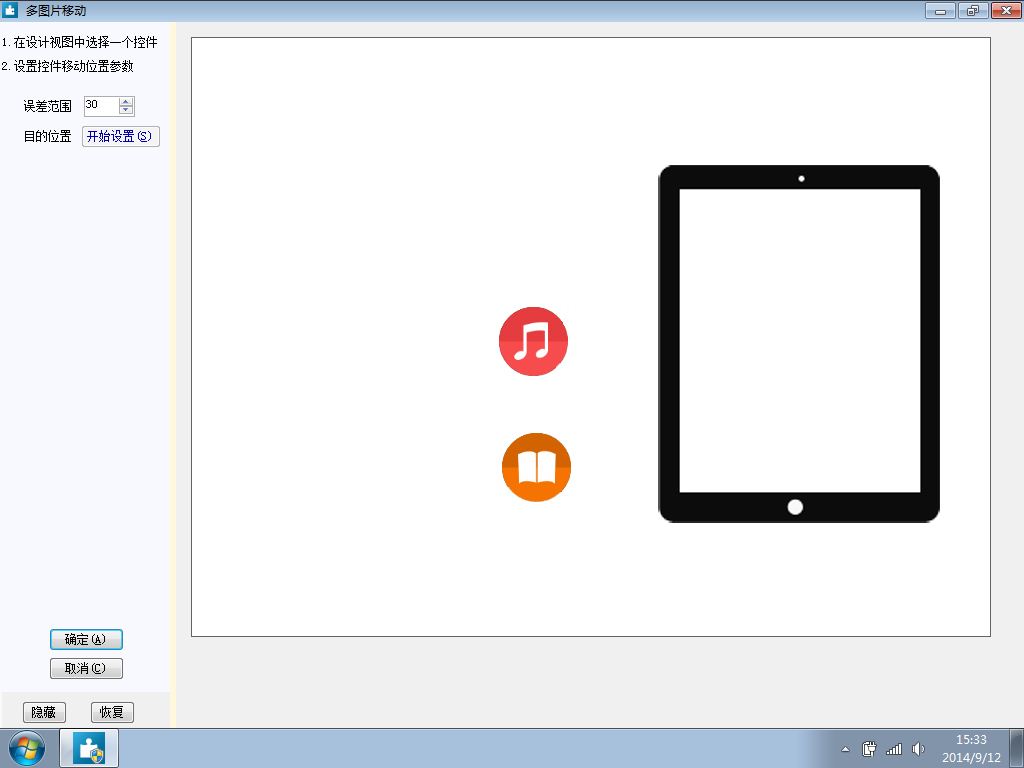Click the app icon in title bar

point(10,10)
